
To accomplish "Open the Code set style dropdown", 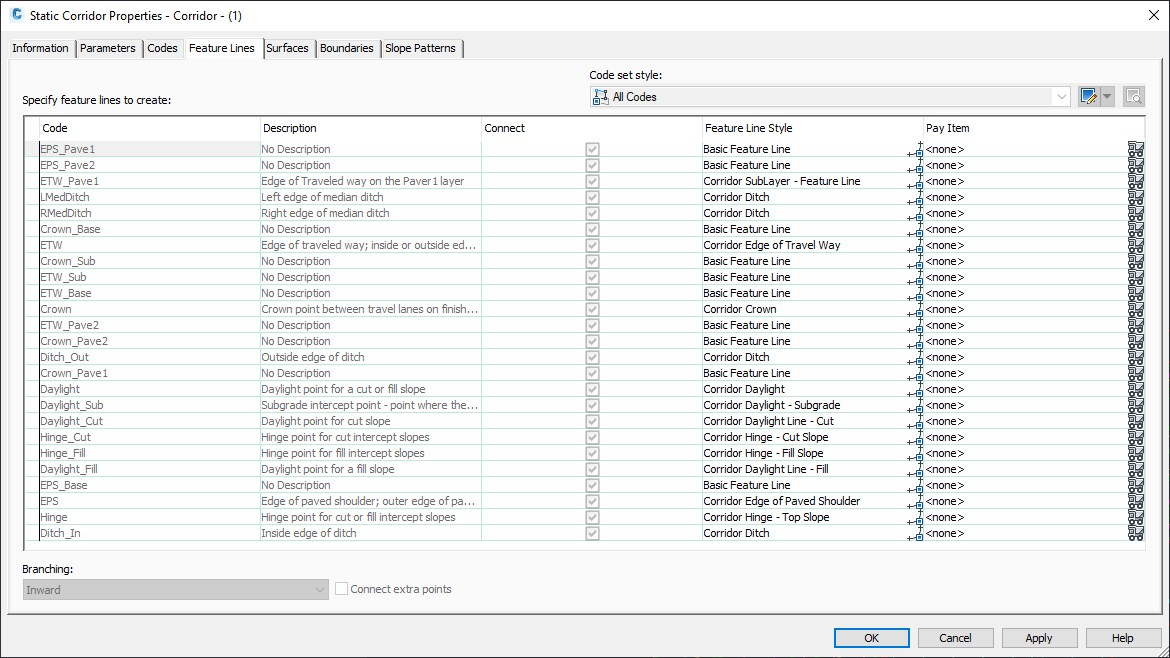I will click(x=1060, y=96).
